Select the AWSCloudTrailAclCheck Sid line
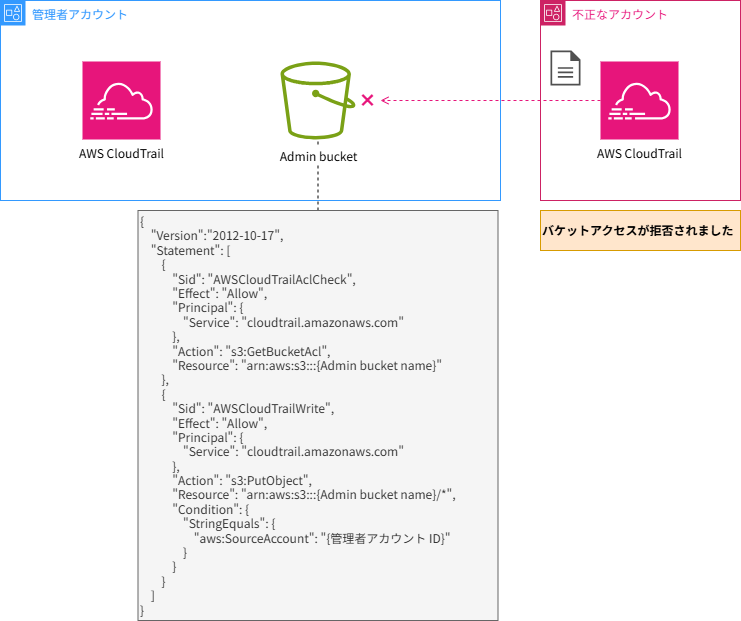 coord(264,279)
